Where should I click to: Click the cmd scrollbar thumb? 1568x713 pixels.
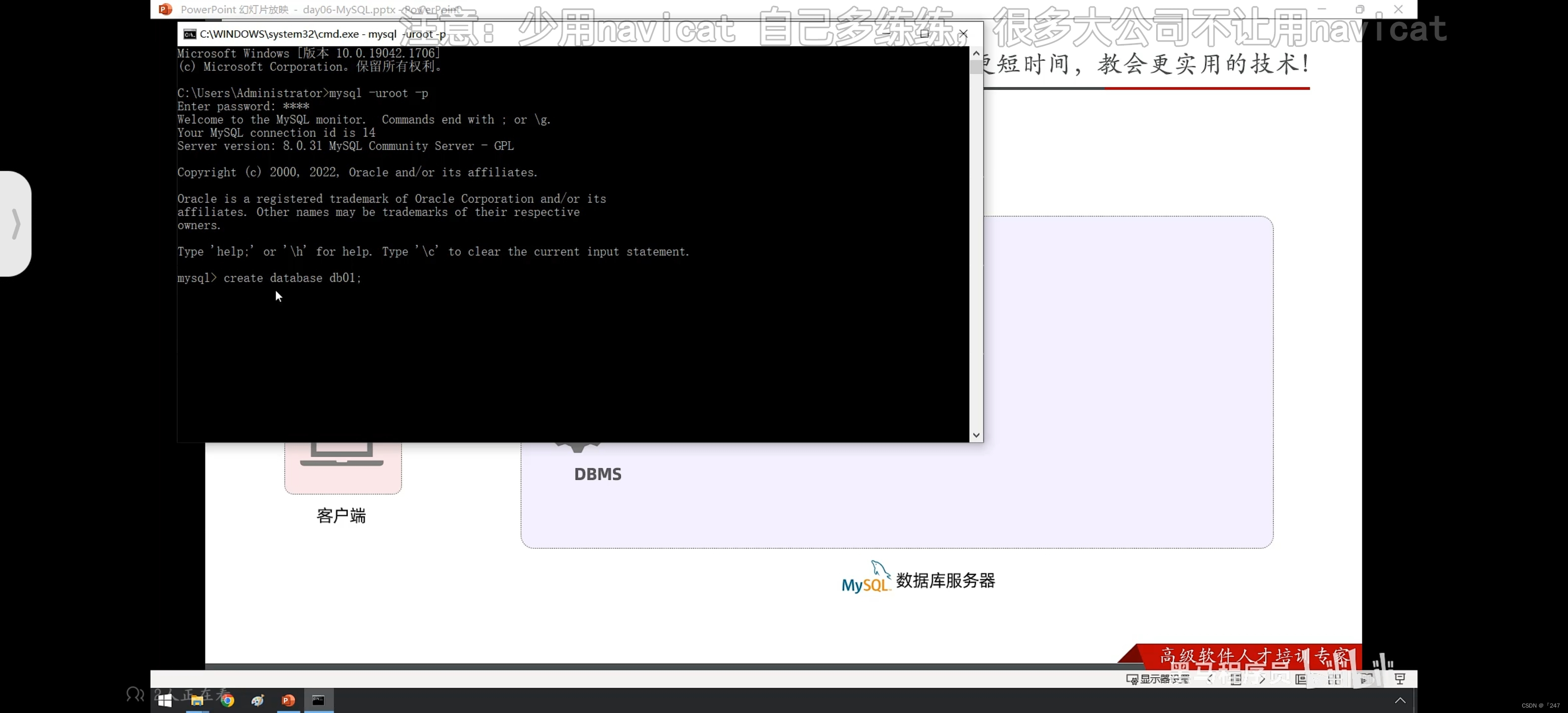pos(977,67)
